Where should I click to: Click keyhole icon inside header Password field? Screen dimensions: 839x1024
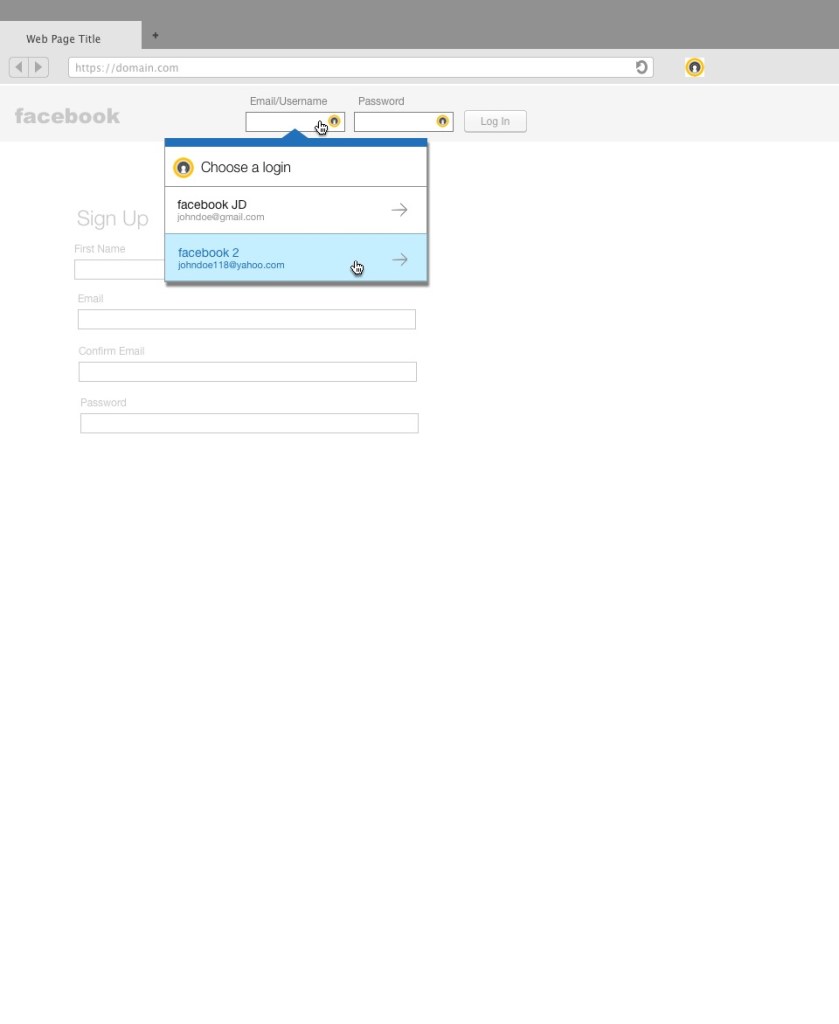click(x=442, y=122)
